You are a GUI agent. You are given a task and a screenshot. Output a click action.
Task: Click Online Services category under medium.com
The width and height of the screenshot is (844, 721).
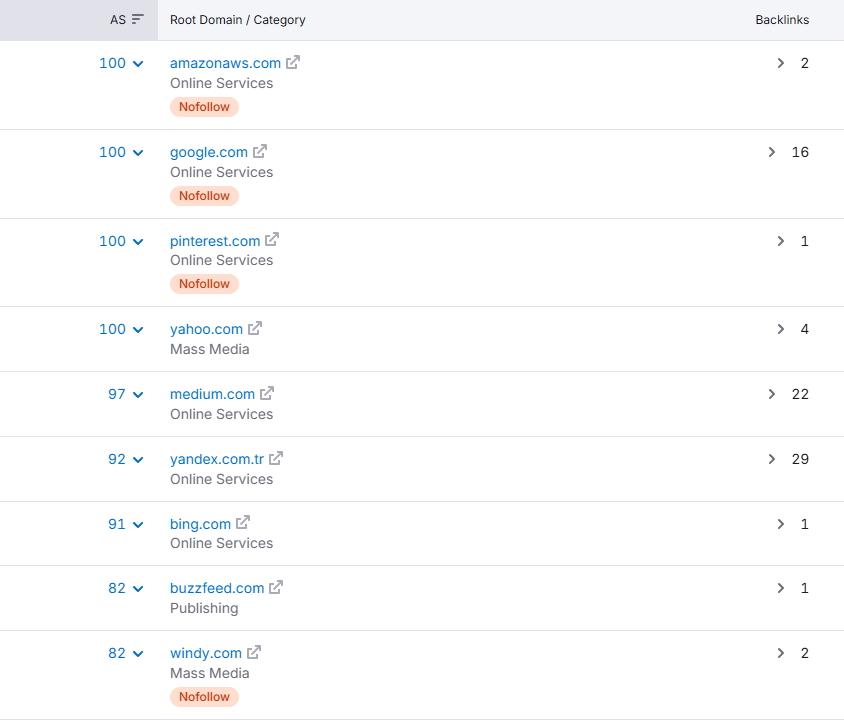221,414
